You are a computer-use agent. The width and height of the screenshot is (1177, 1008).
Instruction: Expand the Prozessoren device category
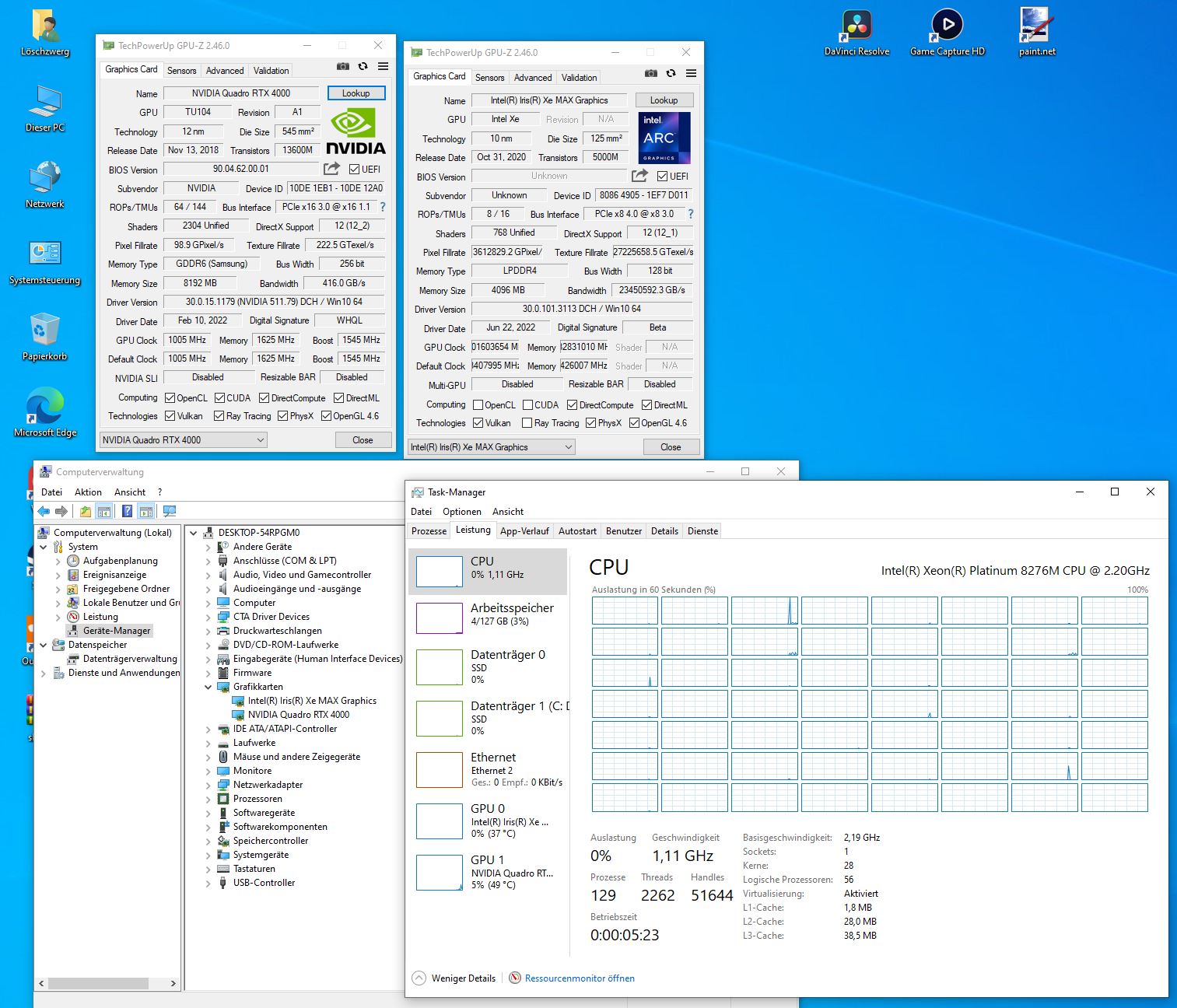click(208, 799)
